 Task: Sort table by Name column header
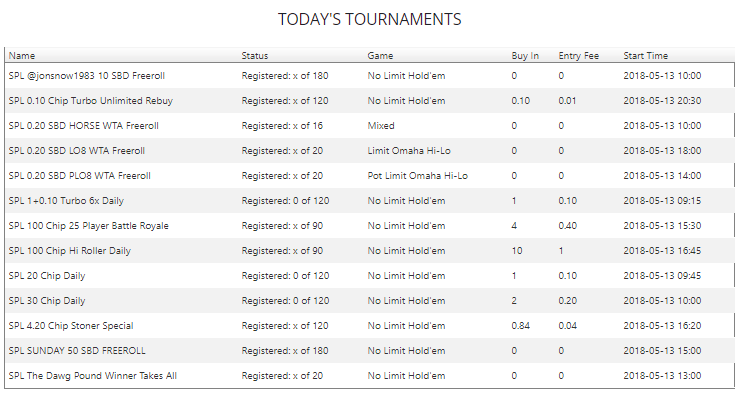pyautogui.click(x=22, y=56)
